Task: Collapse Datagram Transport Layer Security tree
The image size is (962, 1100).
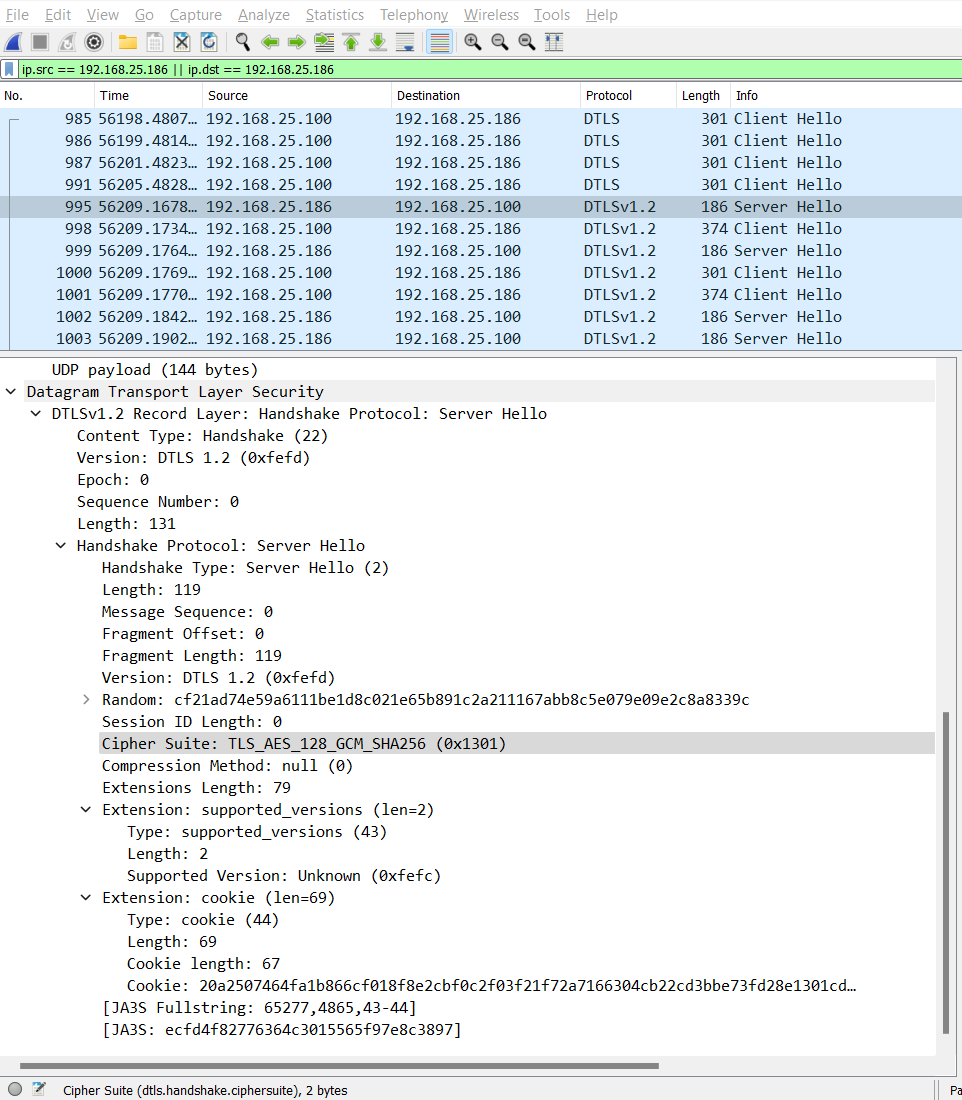Action: click(x=11, y=391)
